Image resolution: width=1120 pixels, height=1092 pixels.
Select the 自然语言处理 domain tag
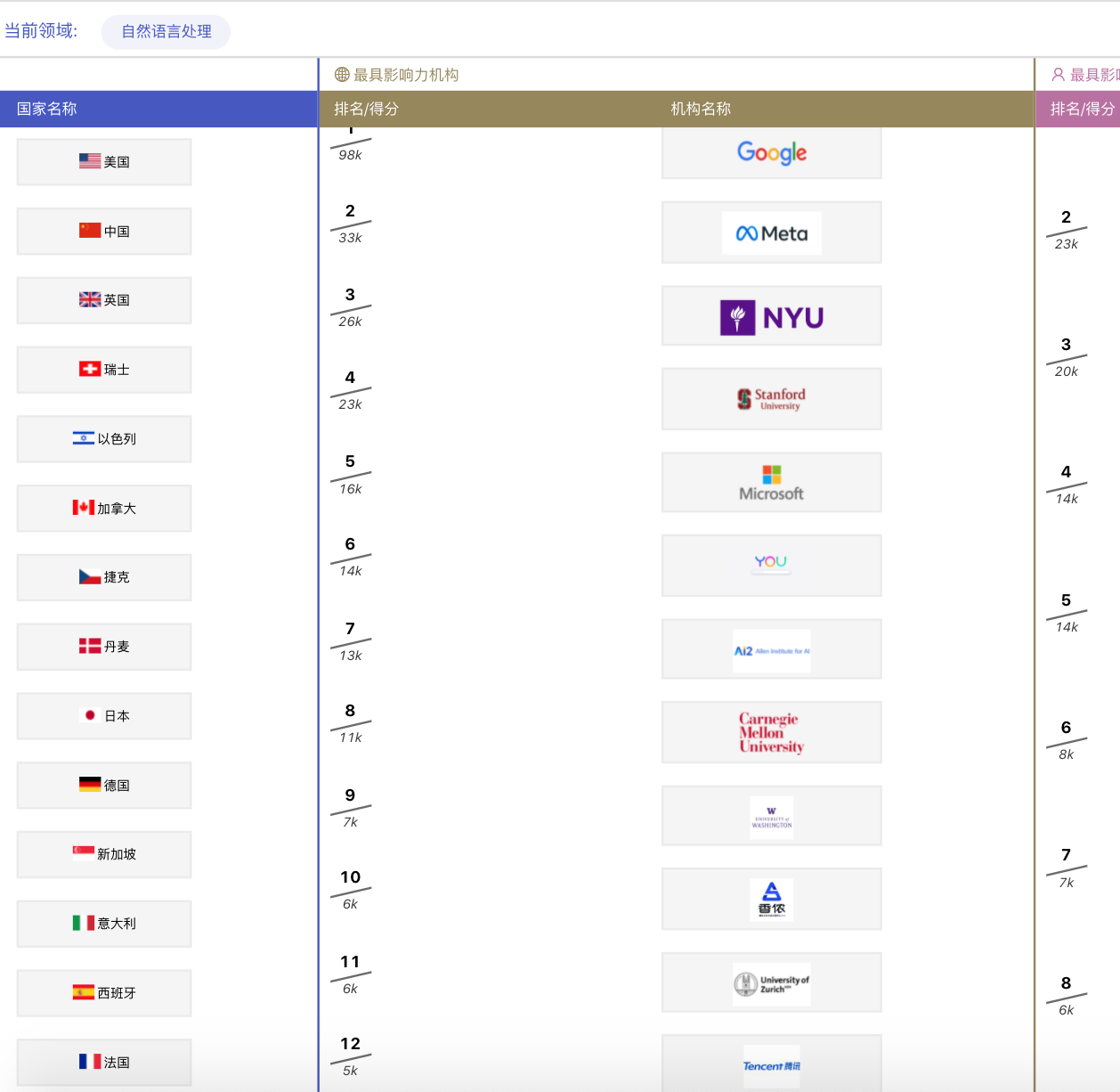(x=166, y=32)
